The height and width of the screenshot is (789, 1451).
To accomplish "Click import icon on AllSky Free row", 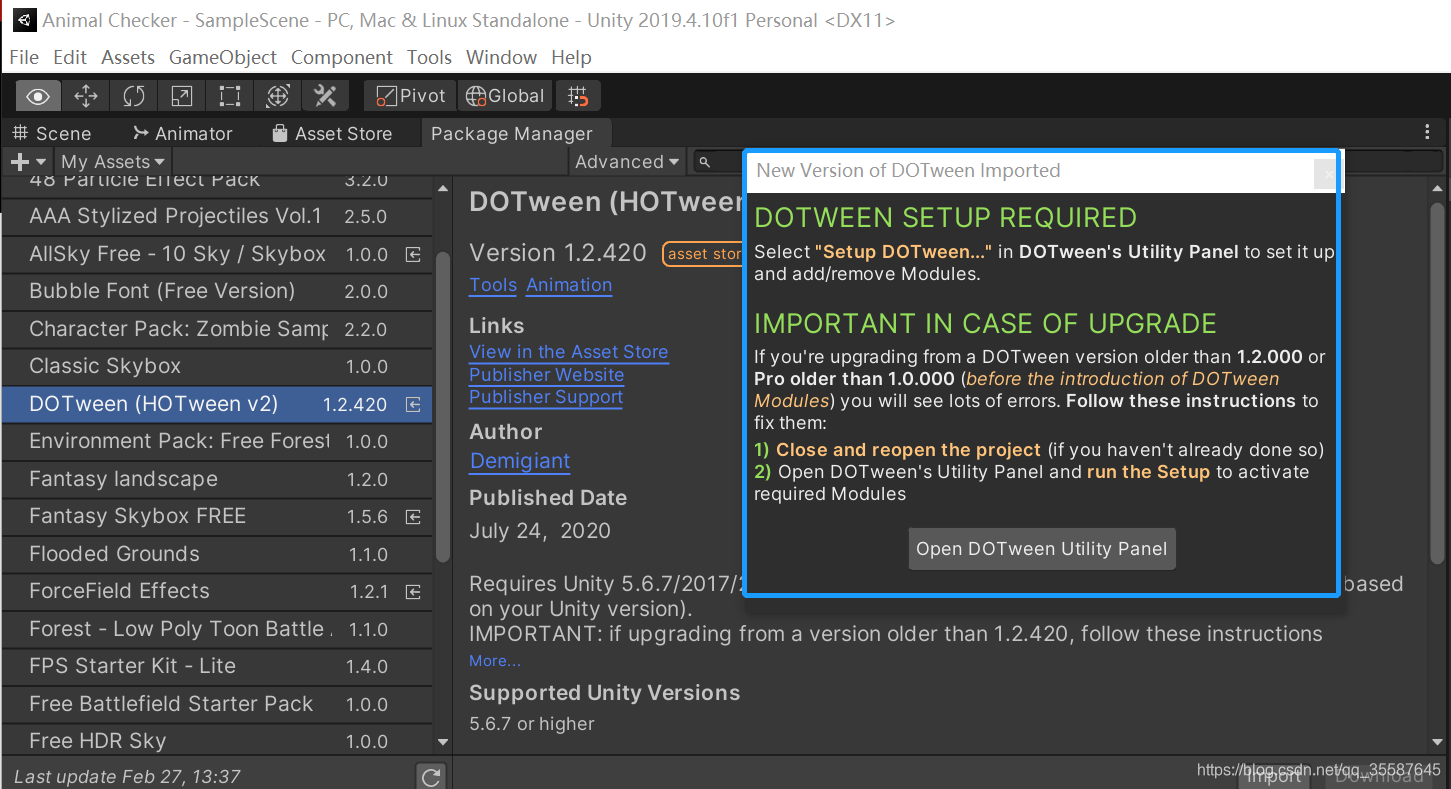I will (413, 255).
